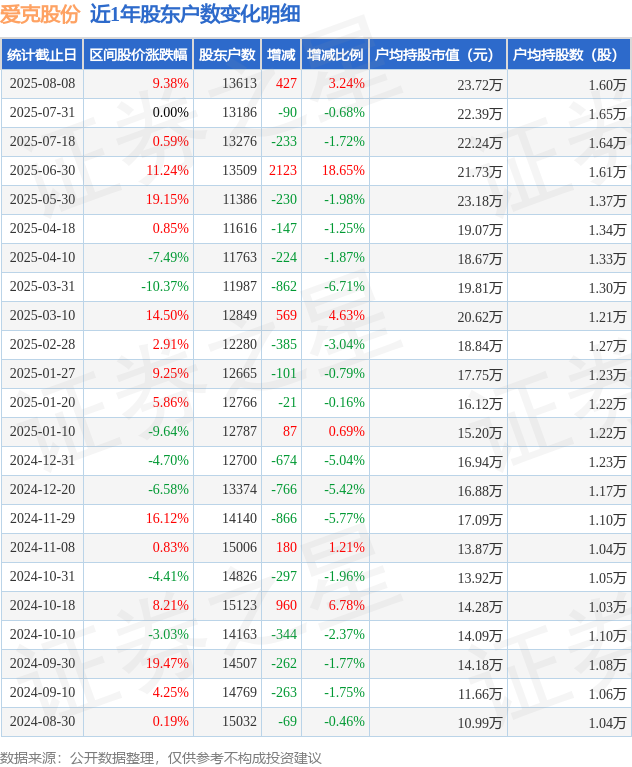Select the 增减比例 column header
This screenshot has width=632, height=767.
click(x=335, y=55)
